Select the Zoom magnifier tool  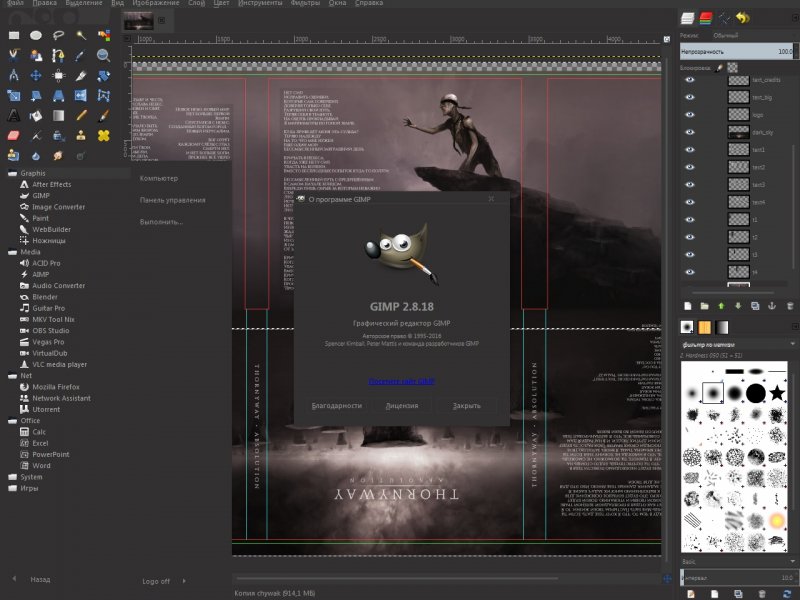coord(104,55)
